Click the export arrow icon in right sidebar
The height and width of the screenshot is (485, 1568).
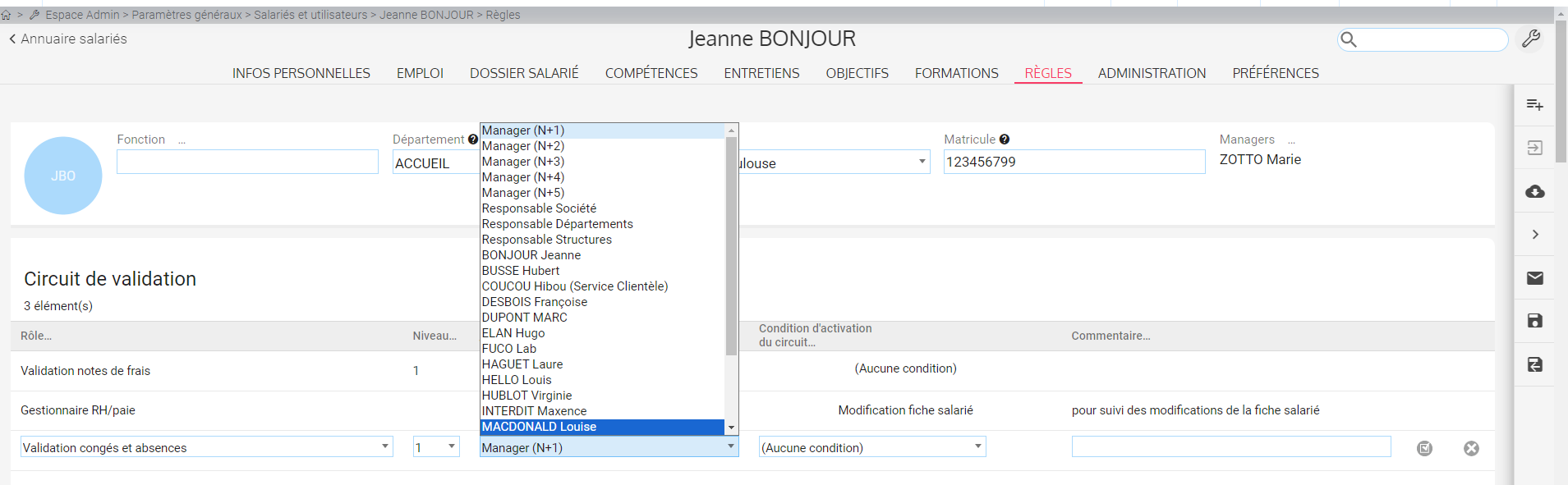(1534, 148)
